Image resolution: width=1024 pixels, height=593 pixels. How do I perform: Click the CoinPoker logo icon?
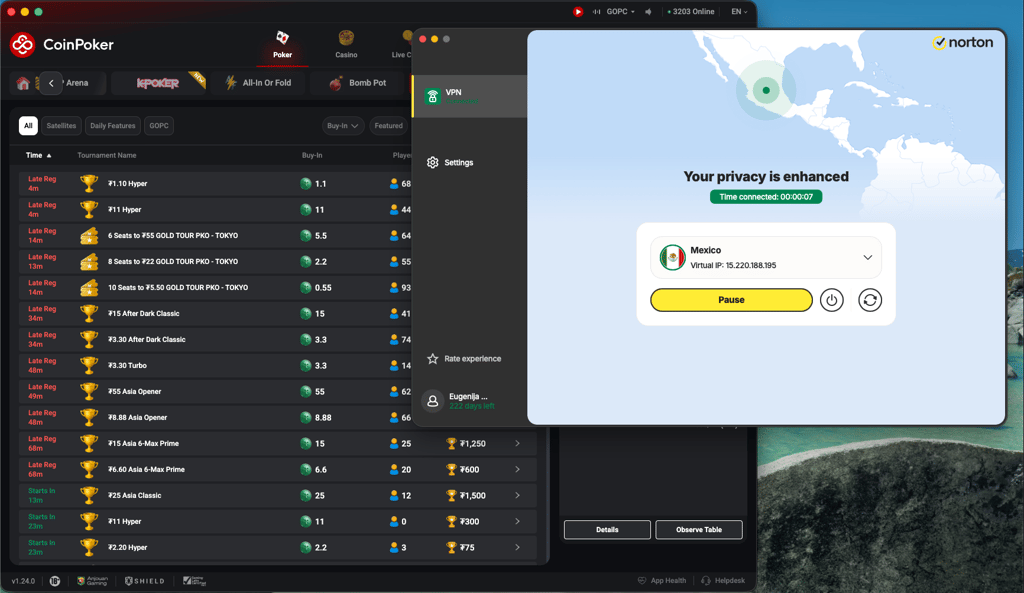click(x=23, y=44)
